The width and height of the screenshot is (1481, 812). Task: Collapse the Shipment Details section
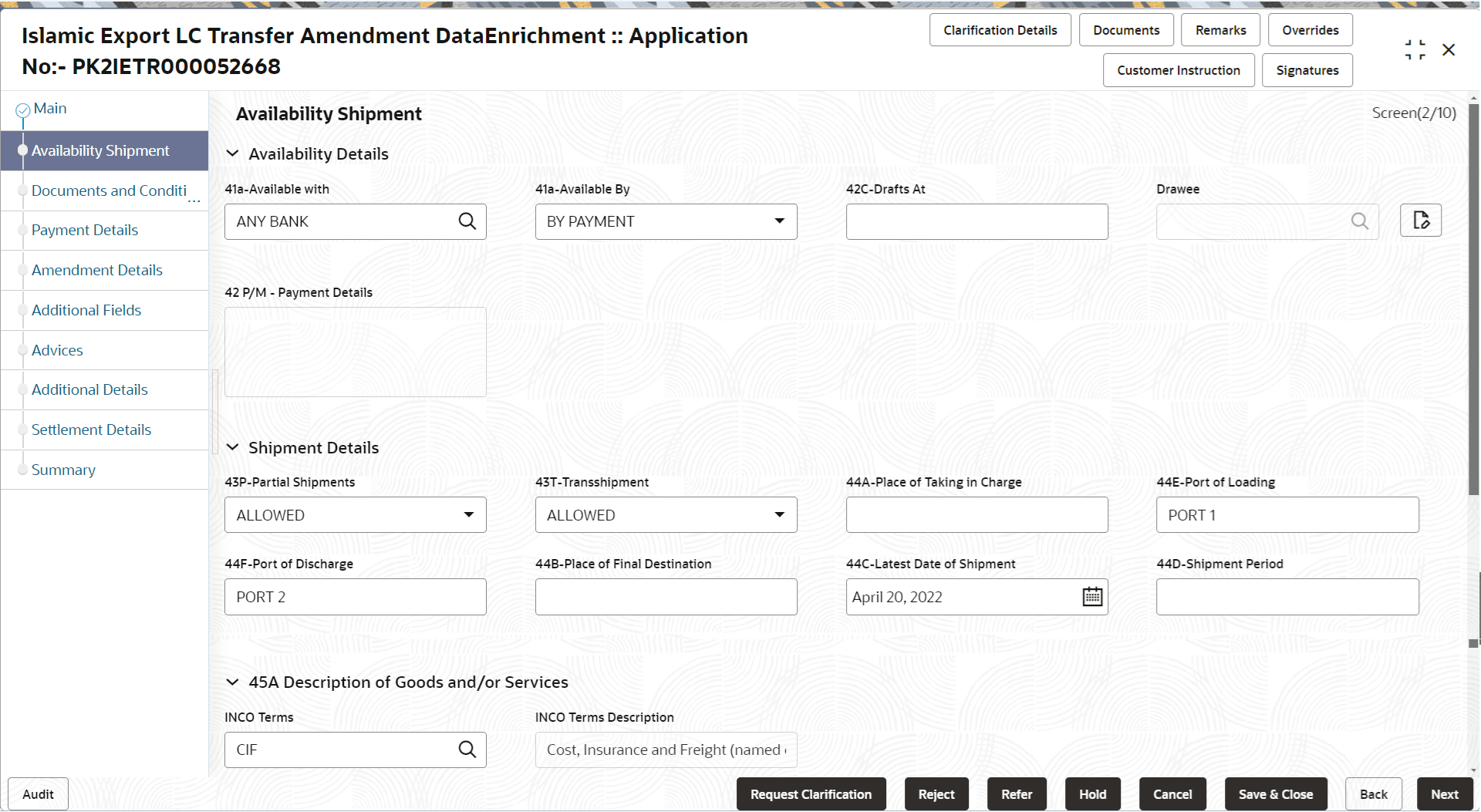pos(233,447)
